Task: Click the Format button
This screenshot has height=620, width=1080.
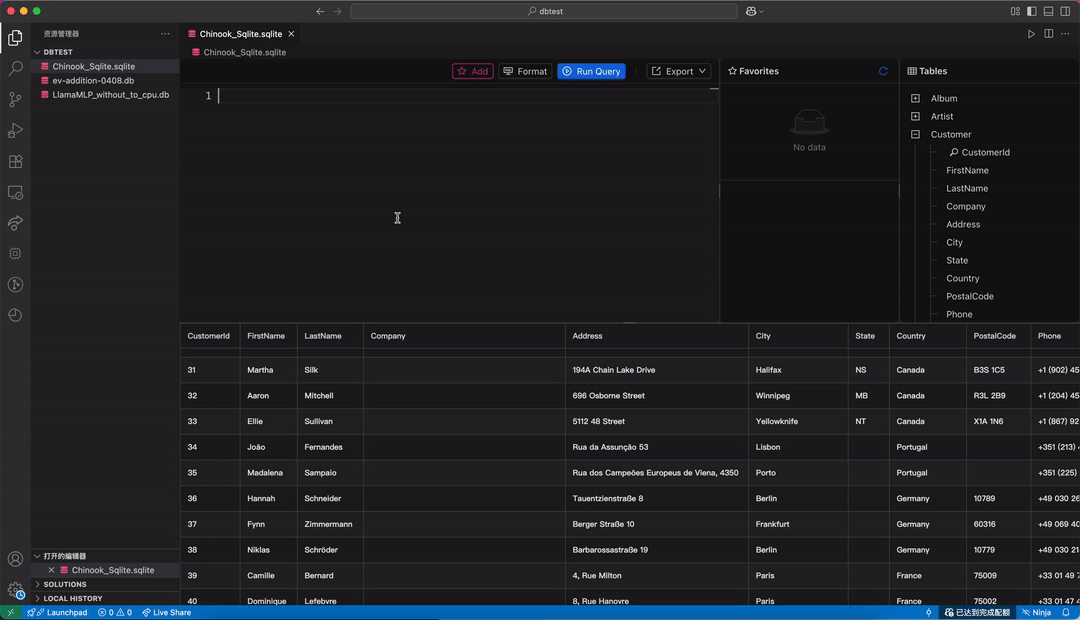Action: [525, 71]
